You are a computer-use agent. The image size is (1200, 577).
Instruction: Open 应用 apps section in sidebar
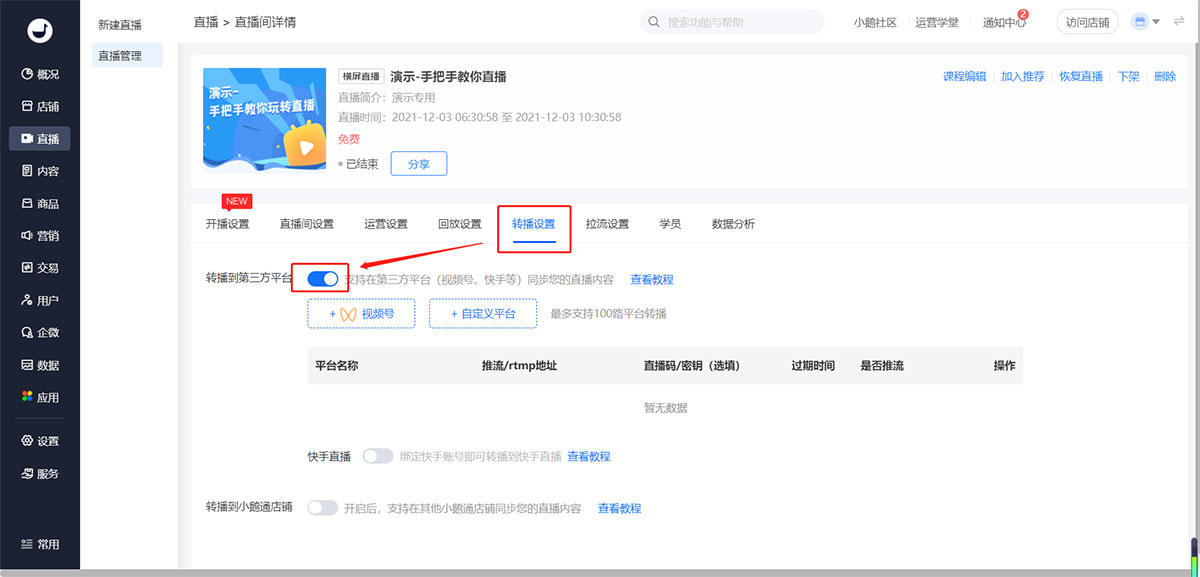click(40, 398)
